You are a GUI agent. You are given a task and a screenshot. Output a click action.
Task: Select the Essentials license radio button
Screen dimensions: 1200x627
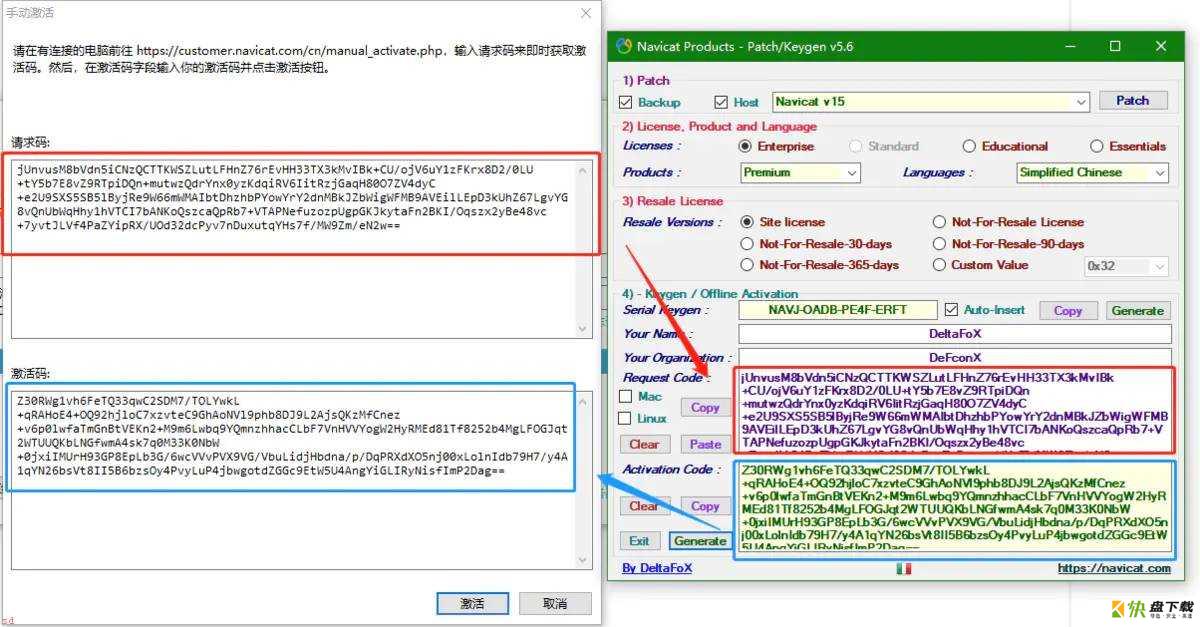(1096, 146)
